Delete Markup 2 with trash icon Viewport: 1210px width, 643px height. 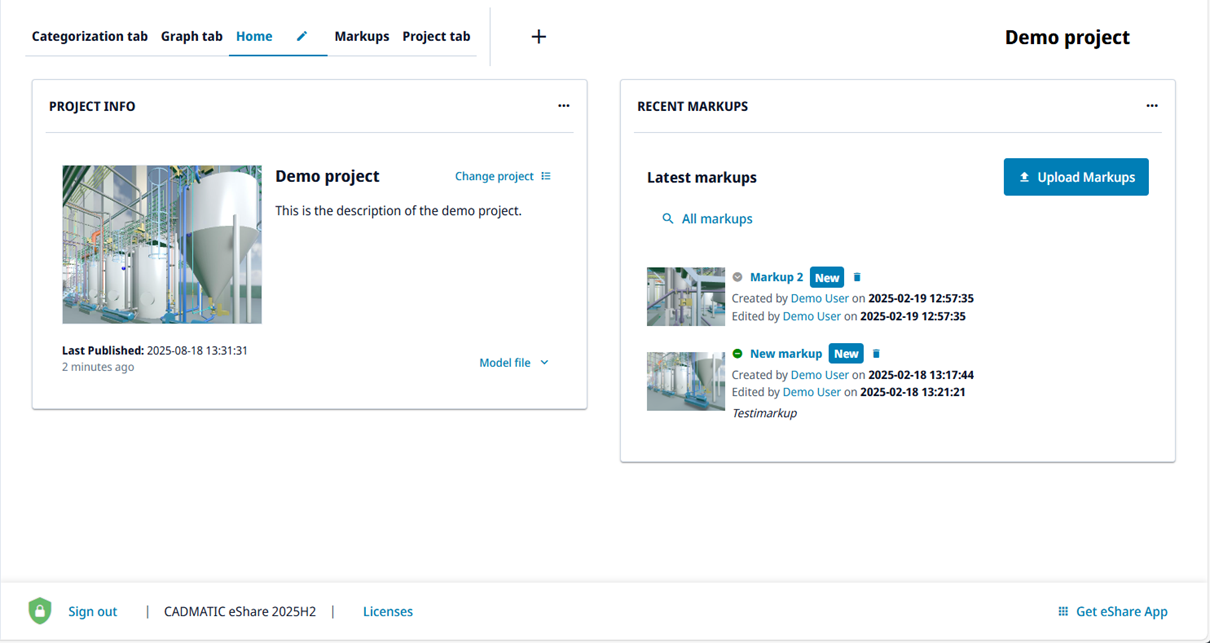(857, 277)
